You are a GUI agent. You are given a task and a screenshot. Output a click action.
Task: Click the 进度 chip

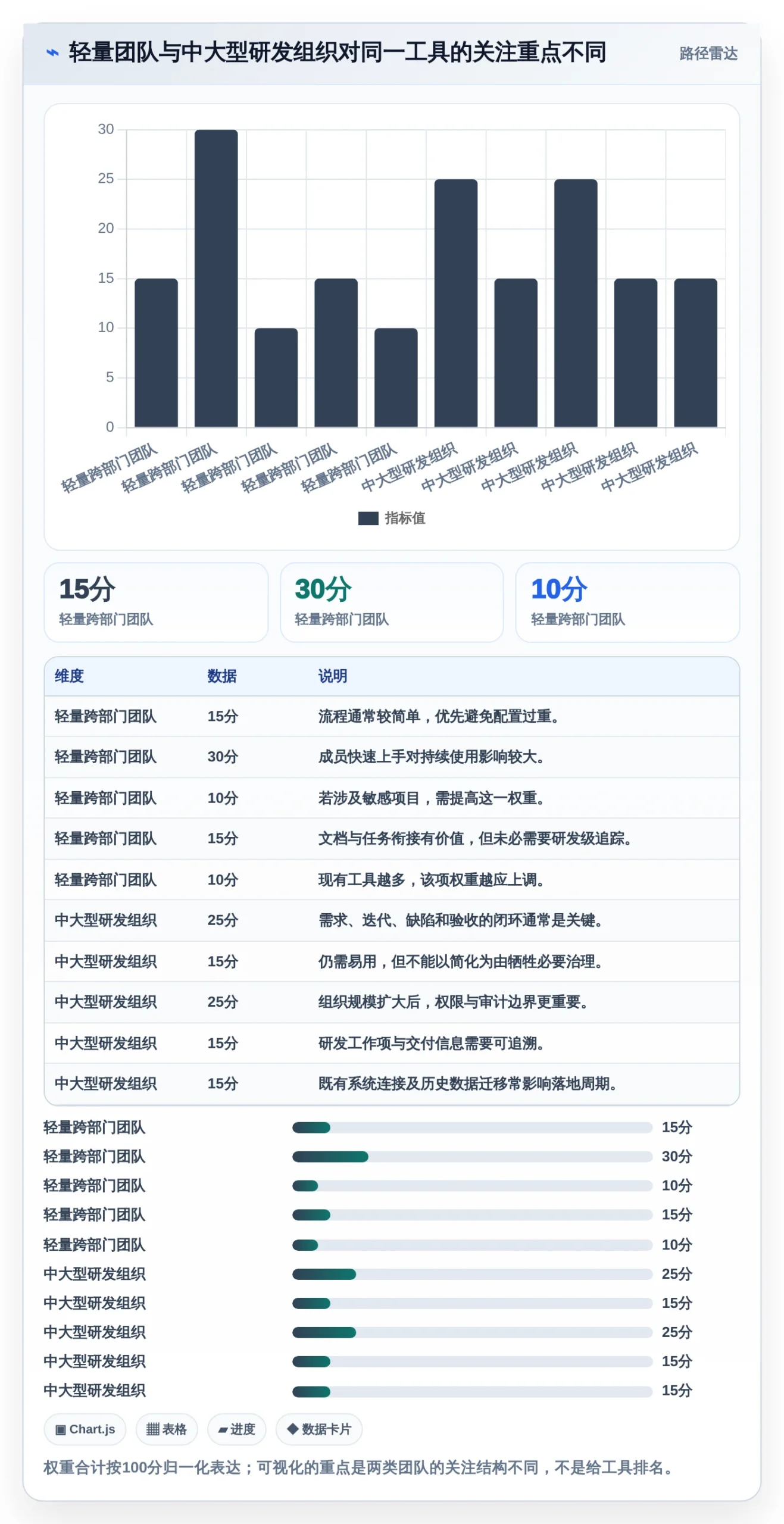click(236, 1429)
